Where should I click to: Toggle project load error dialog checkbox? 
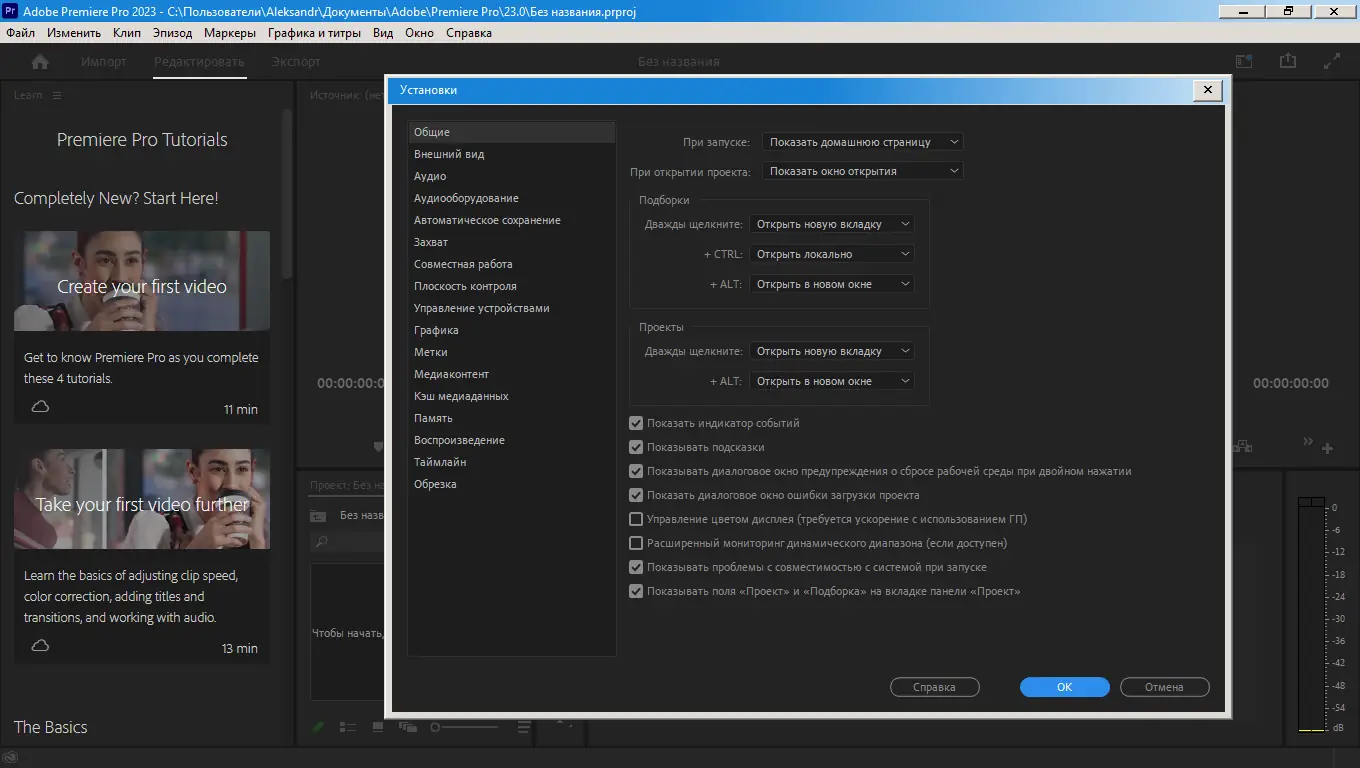tap(636, 495)
